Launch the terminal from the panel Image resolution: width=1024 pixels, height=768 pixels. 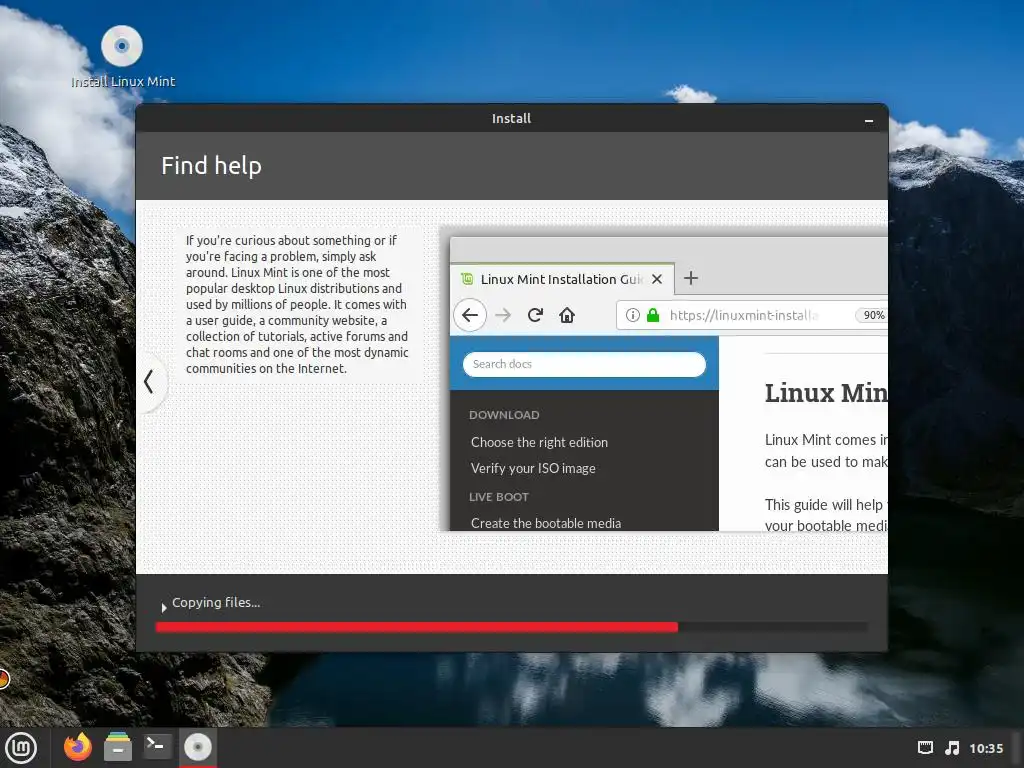[x=157, y=746]
